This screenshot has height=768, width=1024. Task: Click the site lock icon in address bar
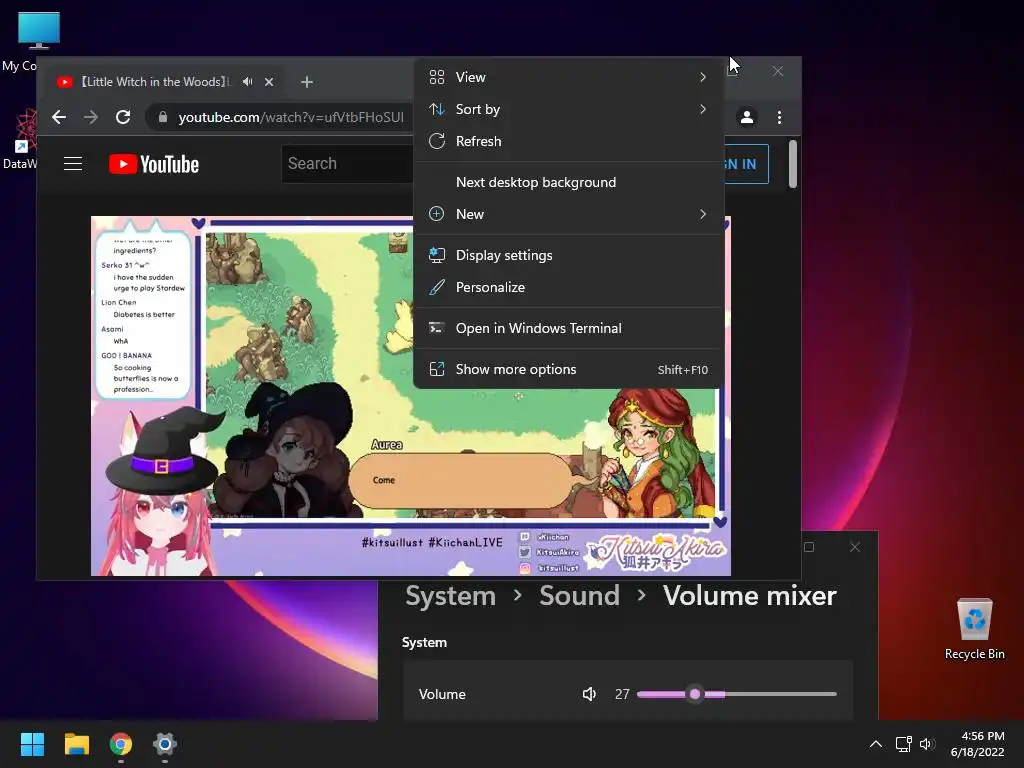pyautogui.click(x=163, y=117)
